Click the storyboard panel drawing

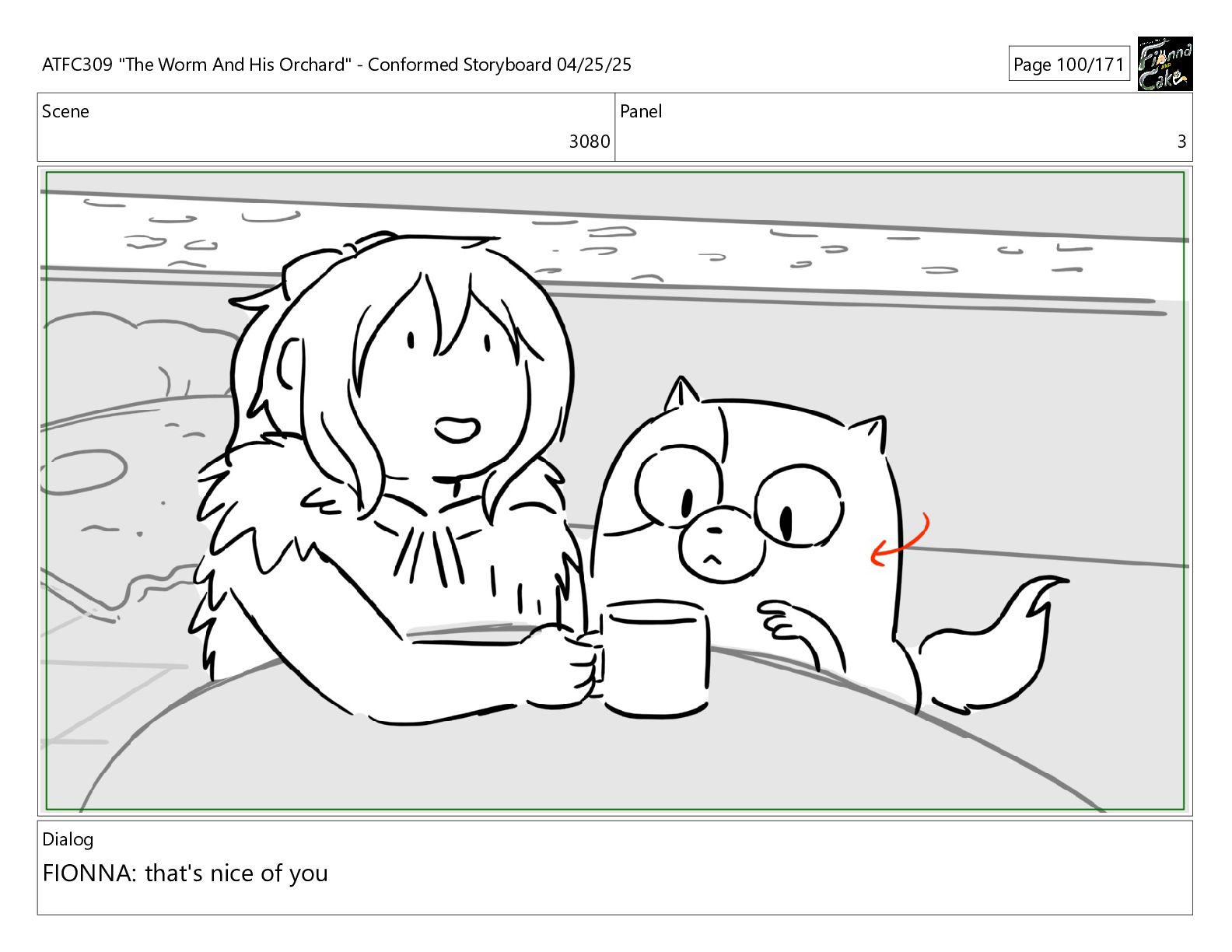pos(615,491)
